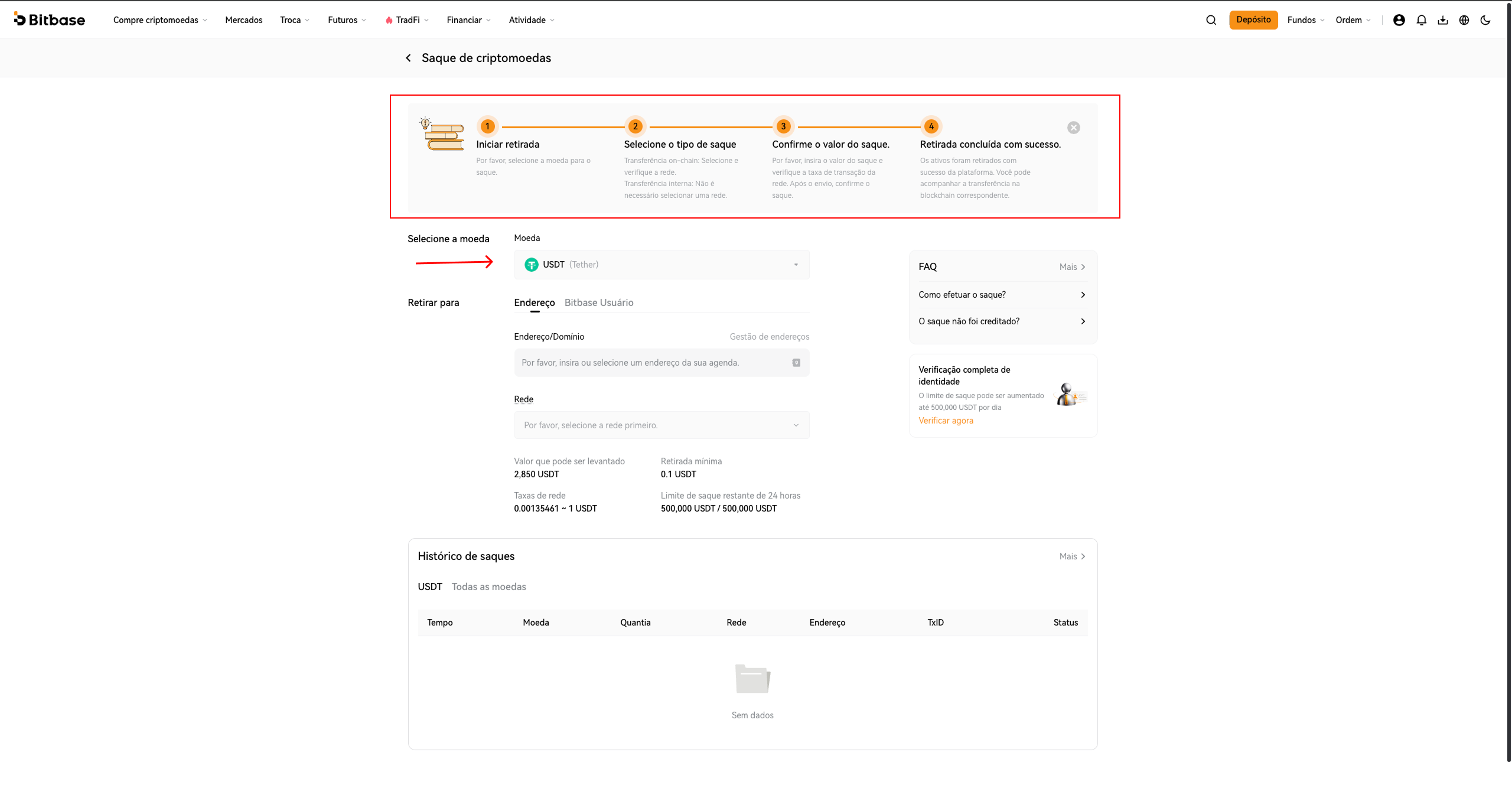
Task: Click the Quantia column header
Action: click(636, 623)
